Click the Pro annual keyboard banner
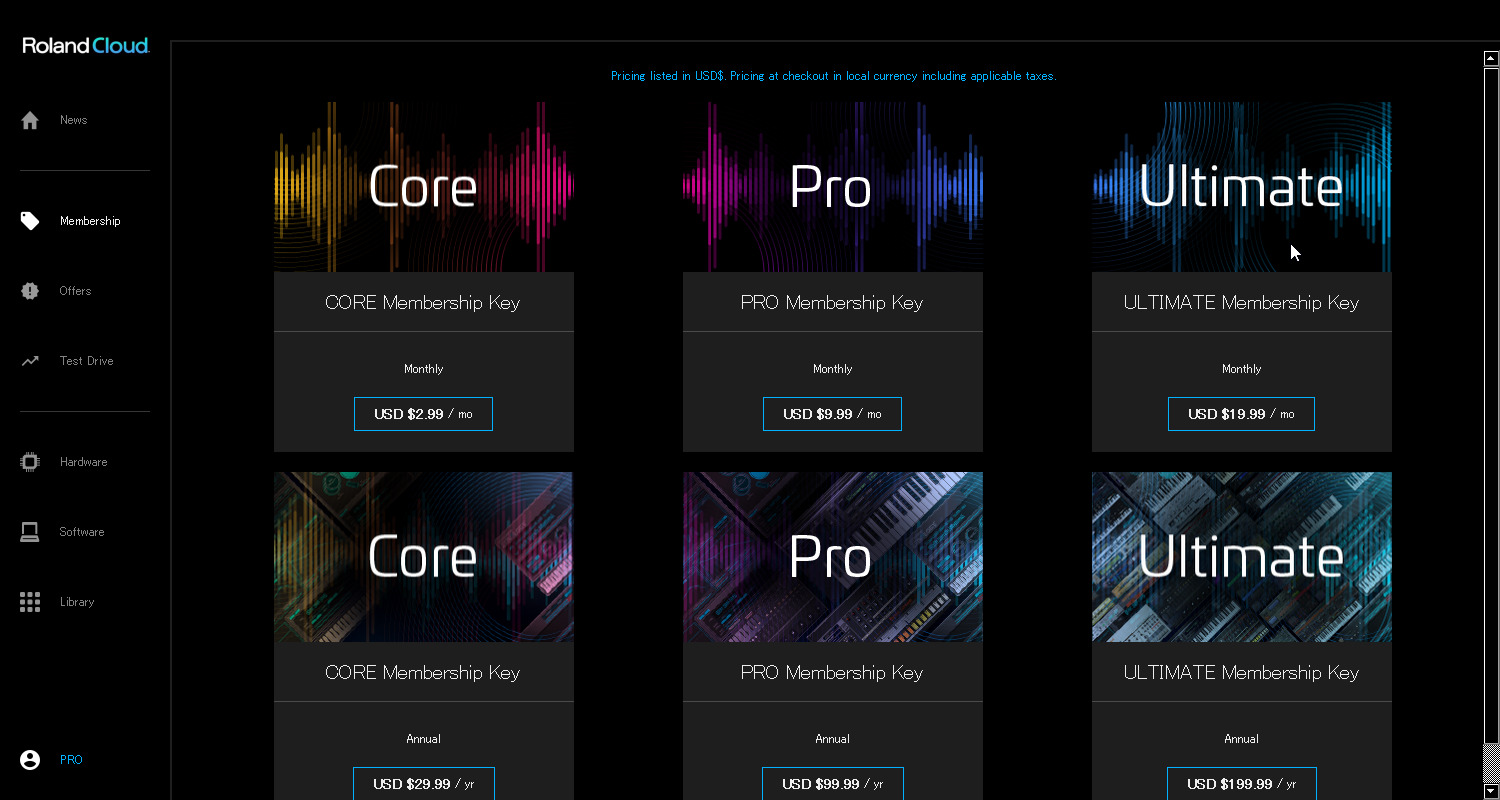This screenshot has width=1500, height=800. coord(833,557)
